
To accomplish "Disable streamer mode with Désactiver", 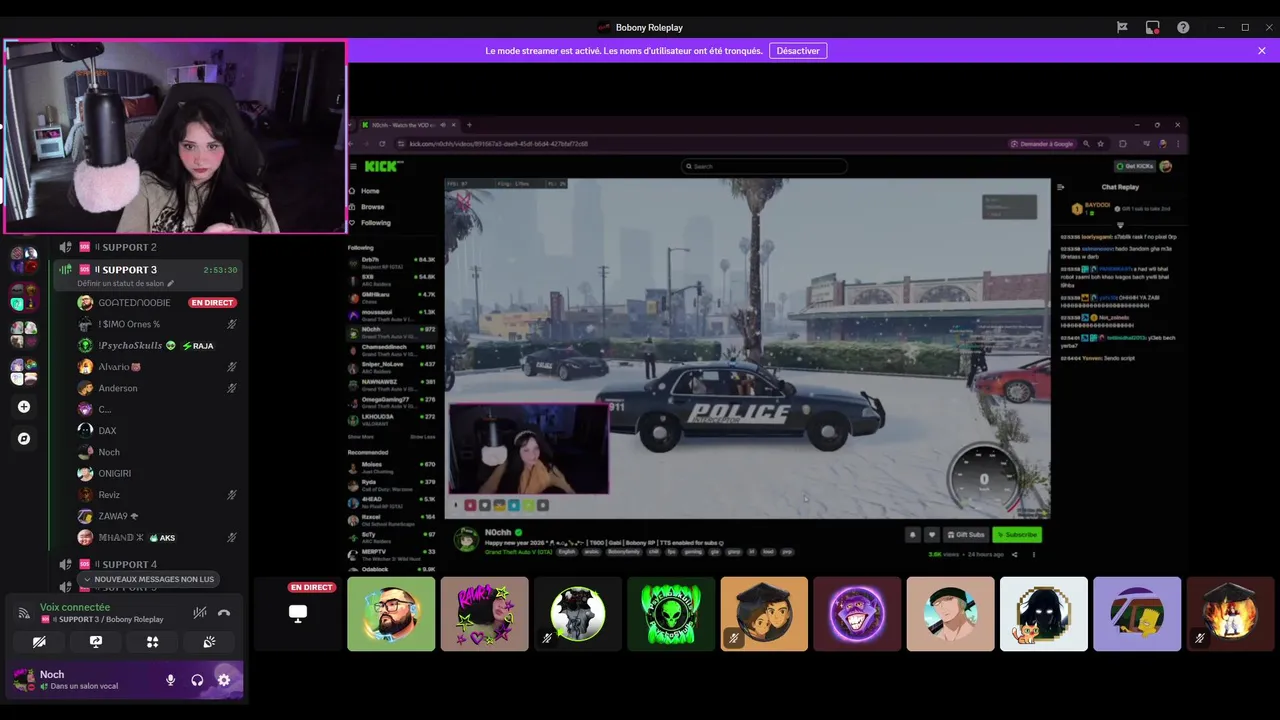I will point(798,51).
